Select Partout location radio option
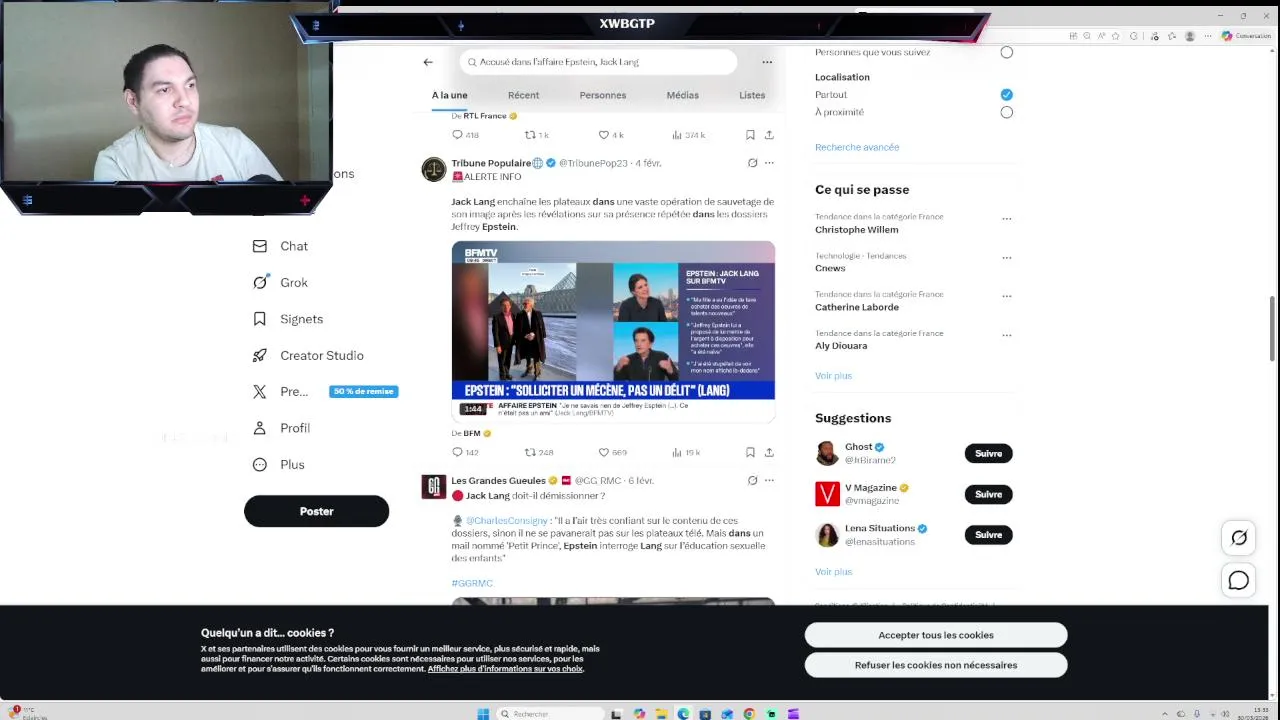Screen dimensions: 1280x720 click(x=1006, y=95)
